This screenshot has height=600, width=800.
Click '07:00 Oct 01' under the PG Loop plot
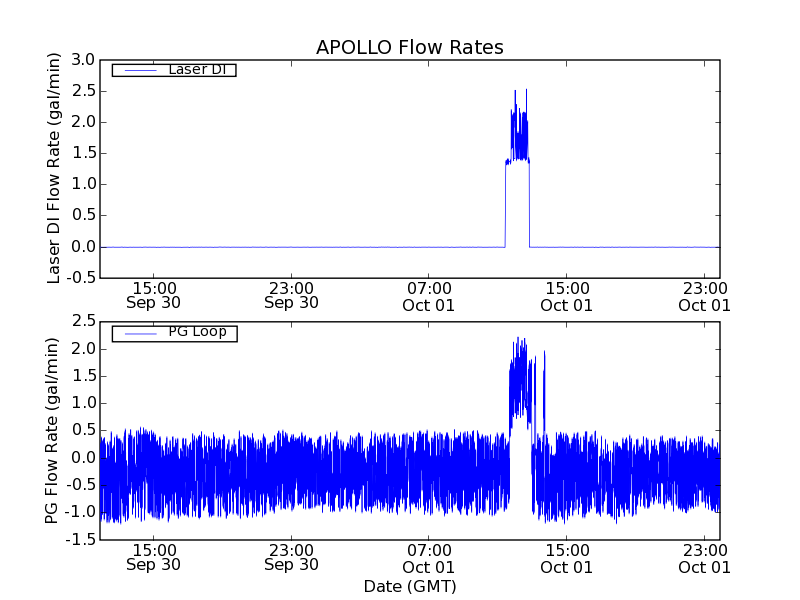pyautogui.click(x=429, y=559)
